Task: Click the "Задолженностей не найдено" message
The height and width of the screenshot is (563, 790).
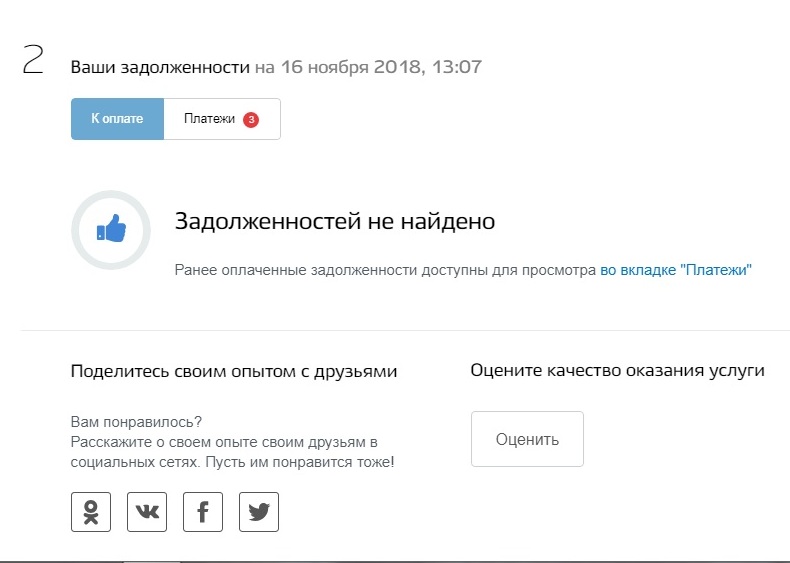Action: [x=335, y=221]
